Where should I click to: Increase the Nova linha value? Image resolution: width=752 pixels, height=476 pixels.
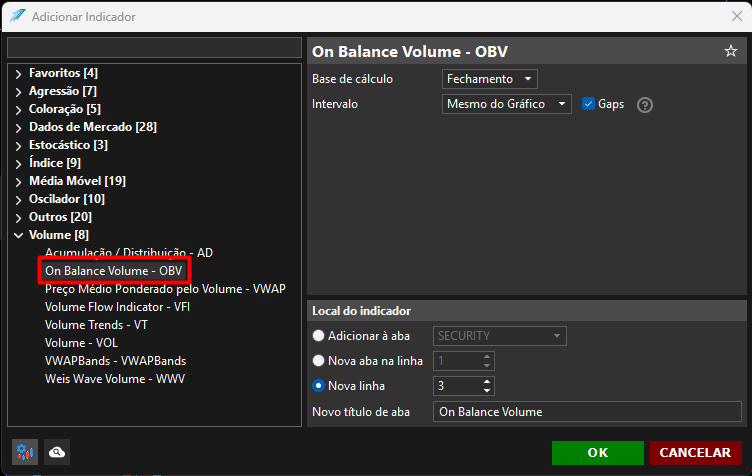click(487, 382)
